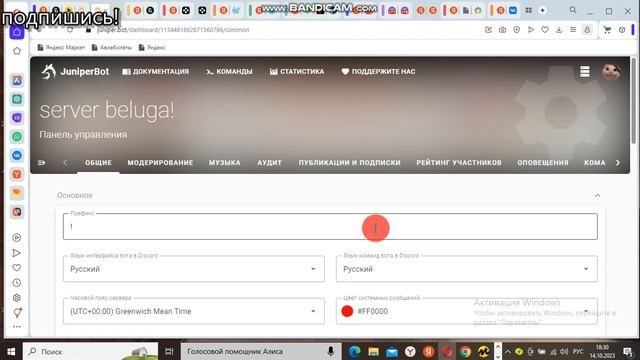This screenshot has height=360, width=640.
Task: Open the Авиабилеты bookmark
Action: pos(112,47)
